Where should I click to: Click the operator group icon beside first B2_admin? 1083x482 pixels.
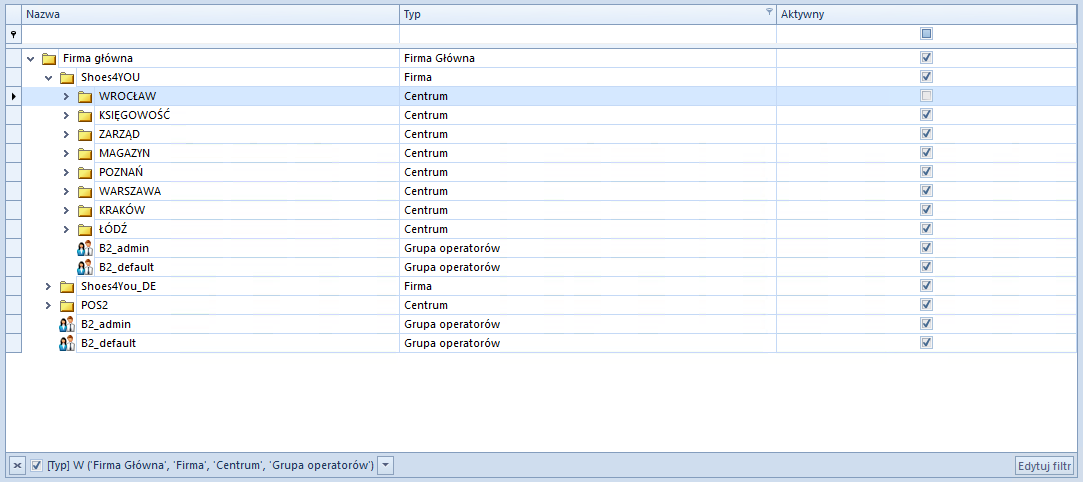(84, 248)
